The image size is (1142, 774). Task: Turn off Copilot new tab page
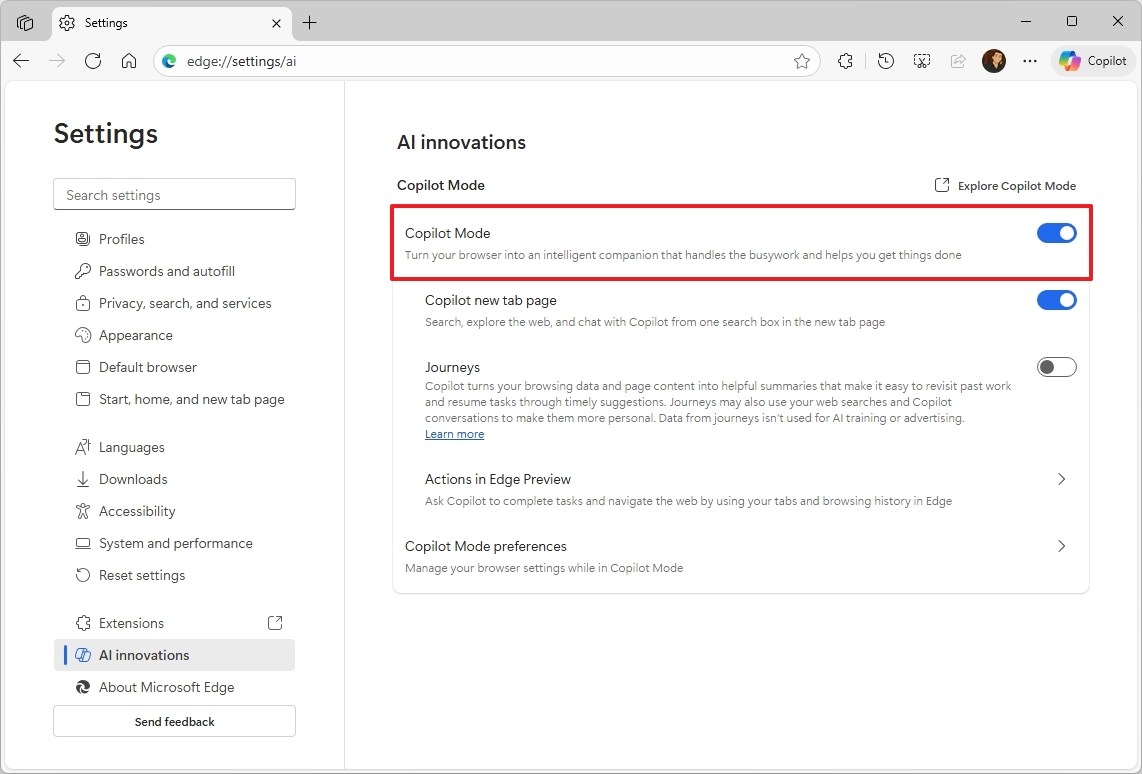click(1056, 300)
